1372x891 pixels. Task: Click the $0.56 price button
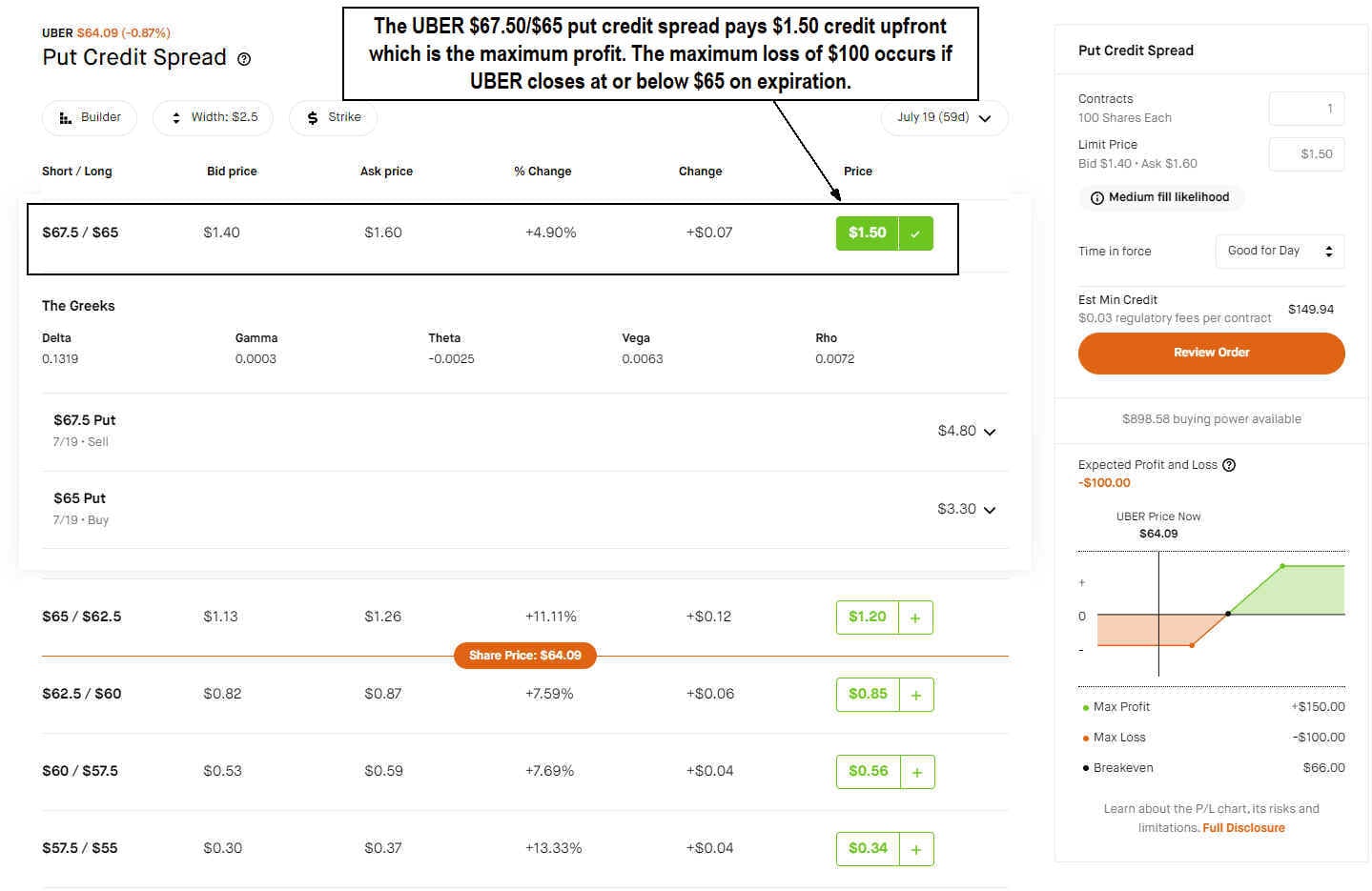pos(868,771)
